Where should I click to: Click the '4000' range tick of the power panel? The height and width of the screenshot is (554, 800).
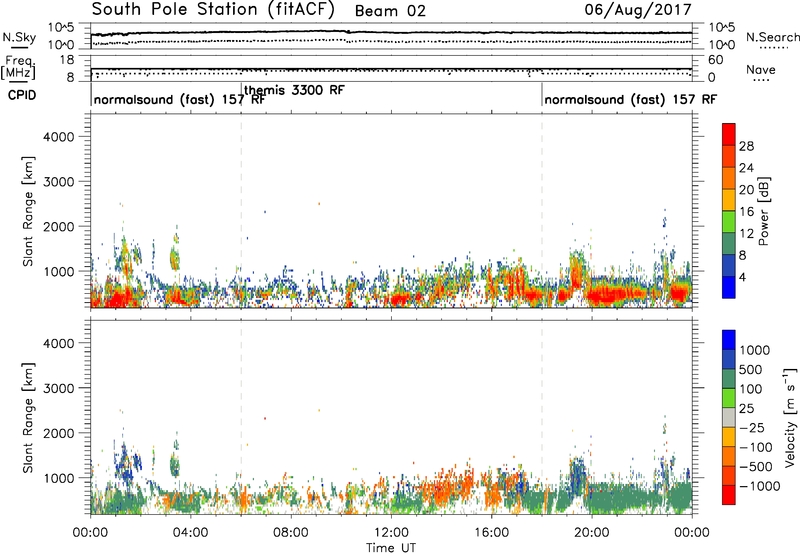click(58, 137)
